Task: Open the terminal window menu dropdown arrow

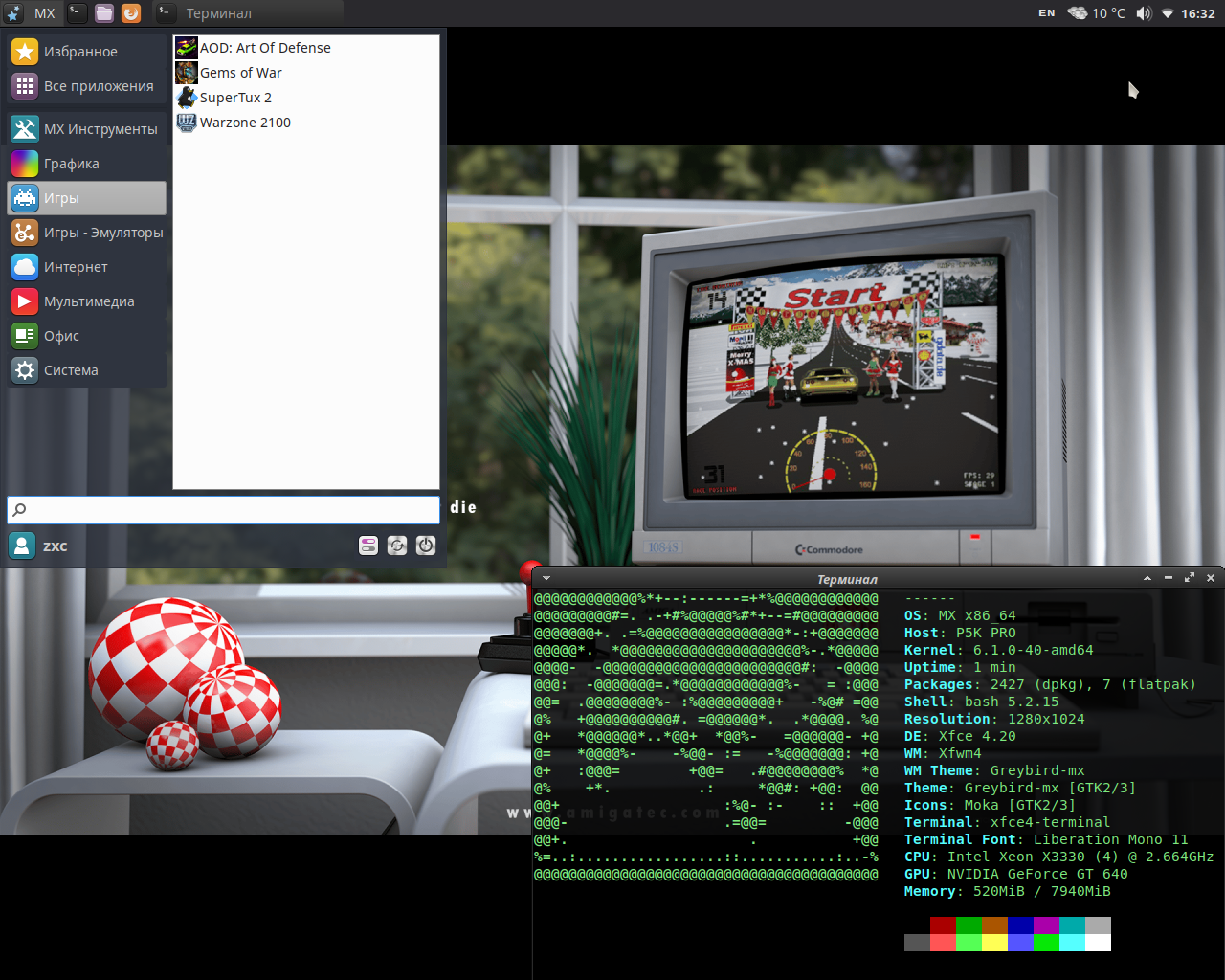Action: [x=546, y=578]
